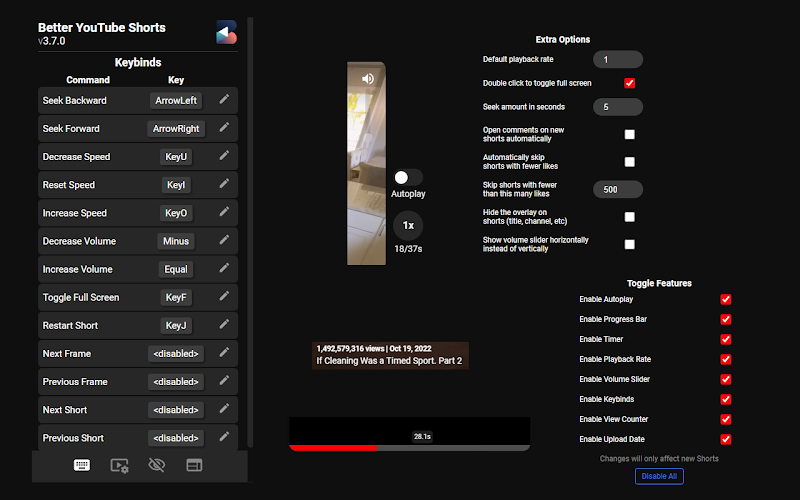Image resolution: width=800 pixels, height=500 pixels.
Task: Open the video settings tab icon
Action: (x=119, y=465)
